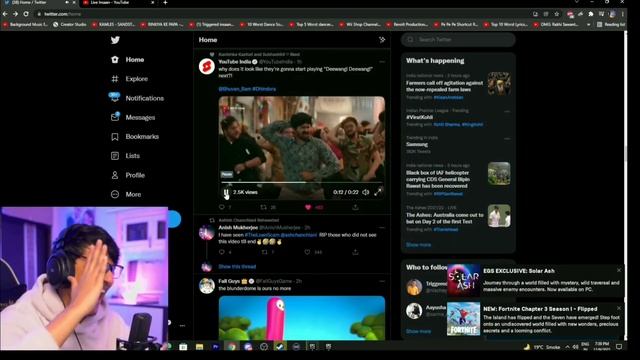Image resolution: width=640 pixels, height=360 pixels.
Task: Open the Fall Guys tweet image
Action: pos(302,318)
